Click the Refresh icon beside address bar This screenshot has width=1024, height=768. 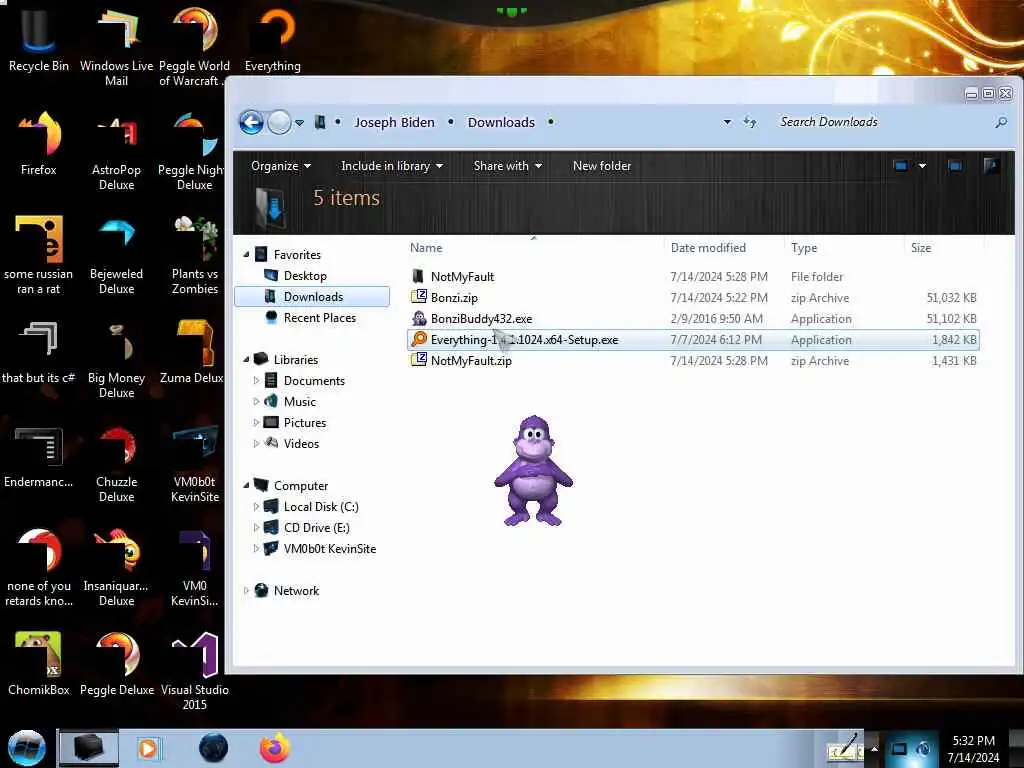click(750, 122)
